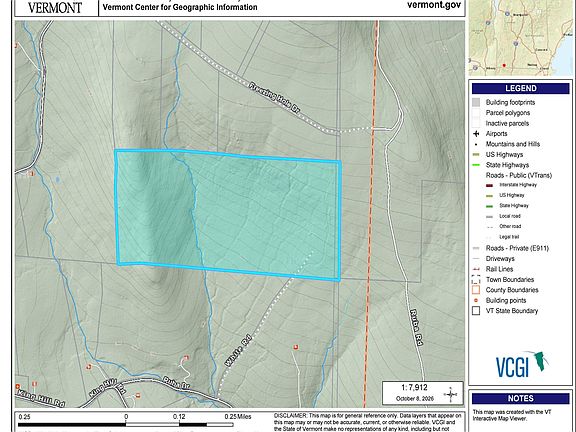Click the 'Parcel polygons' legend label
576x432 pixels.
(508, 113)
